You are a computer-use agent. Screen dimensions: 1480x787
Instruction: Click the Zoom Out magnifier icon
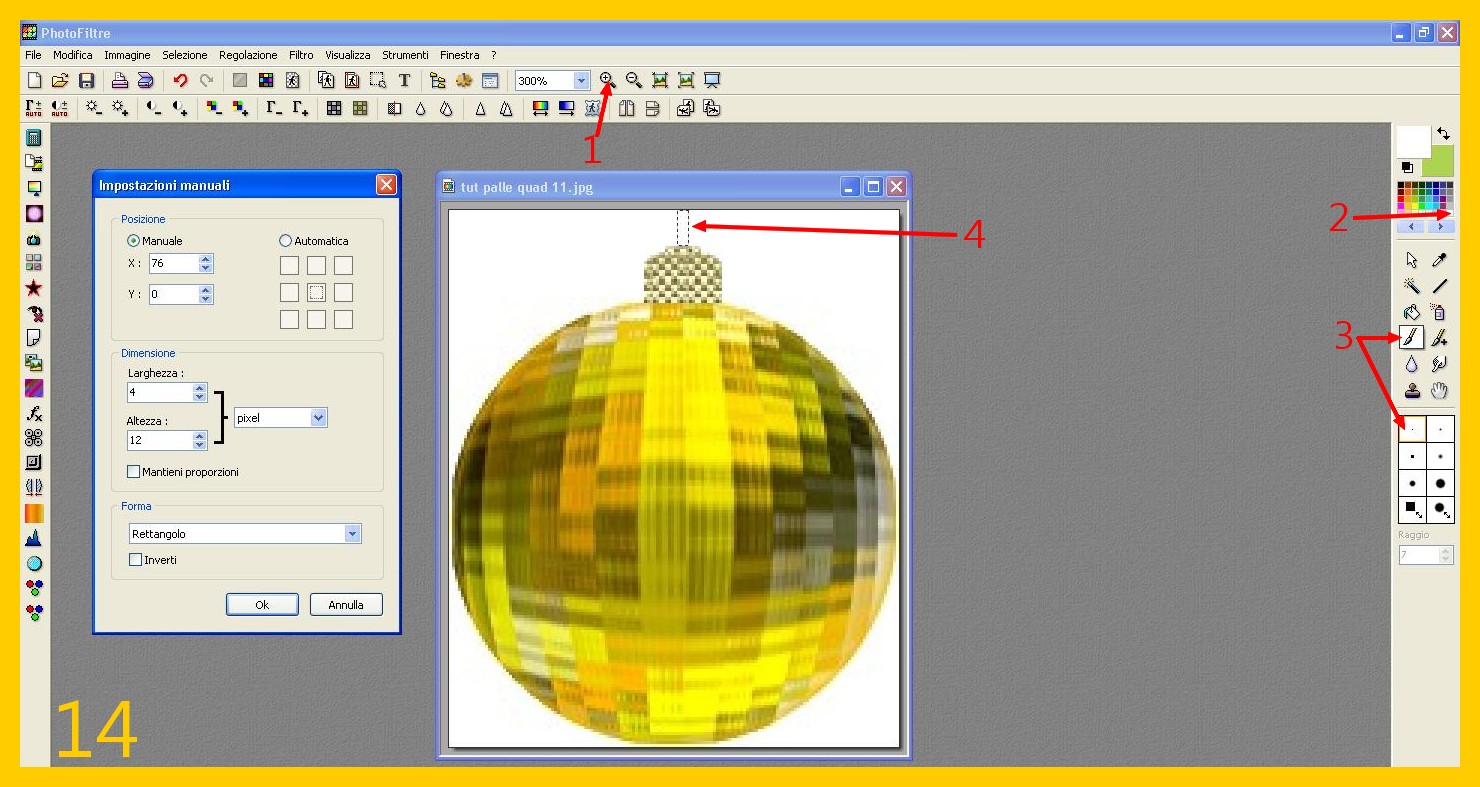click(633, 80)
